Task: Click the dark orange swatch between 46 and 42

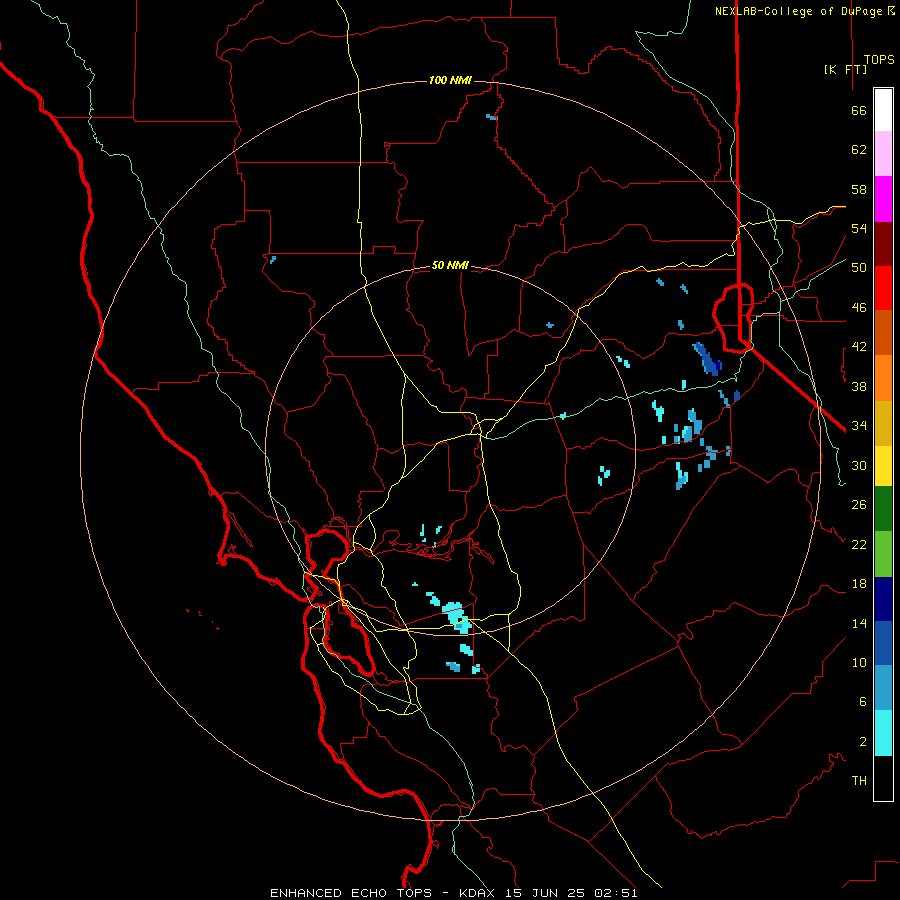Action: tap(883, 332)
